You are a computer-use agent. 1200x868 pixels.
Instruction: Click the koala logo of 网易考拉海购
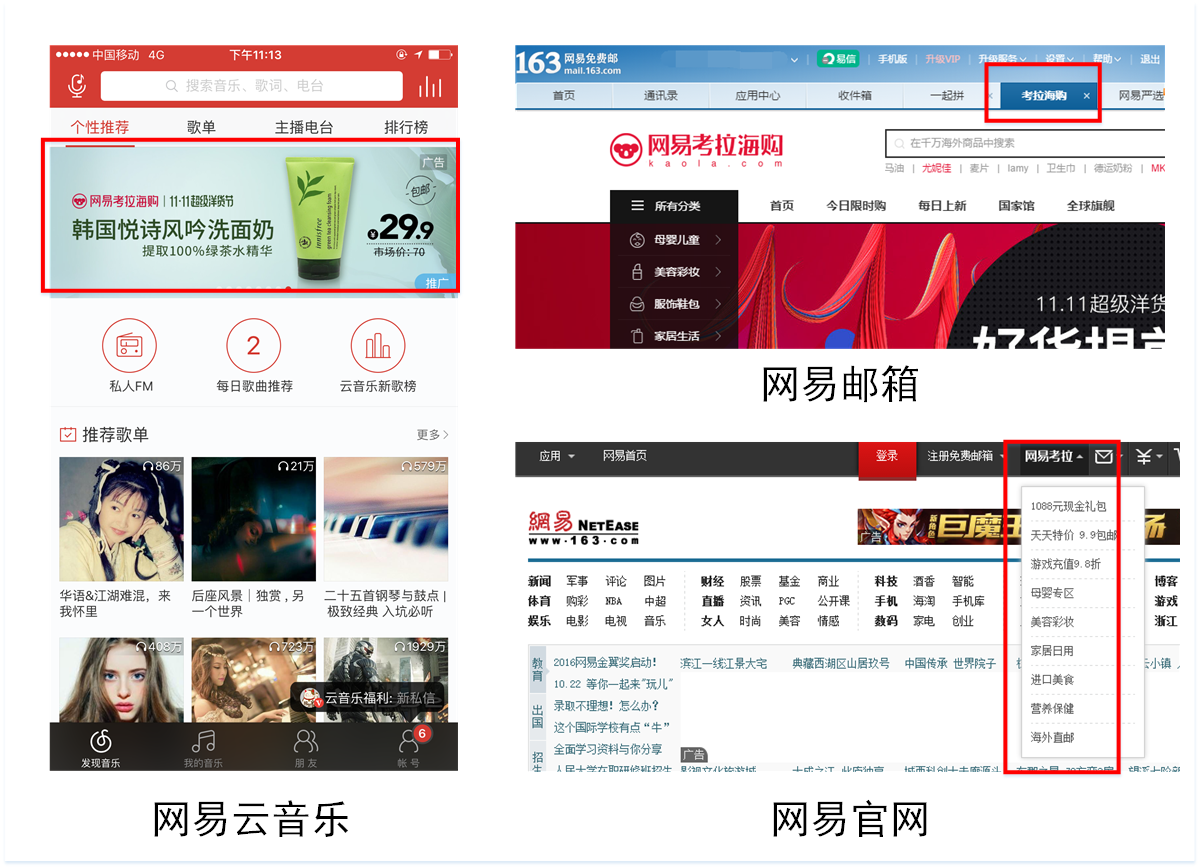coord(626,150)
